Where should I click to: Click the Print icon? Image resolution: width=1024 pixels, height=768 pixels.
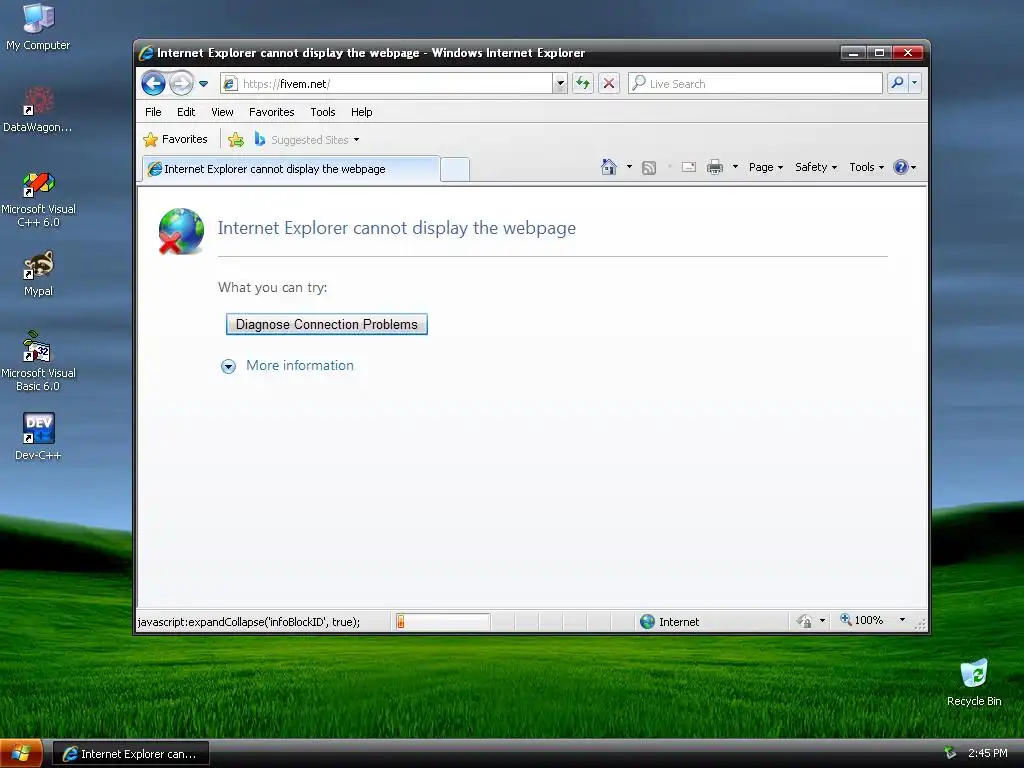[715, 167]
